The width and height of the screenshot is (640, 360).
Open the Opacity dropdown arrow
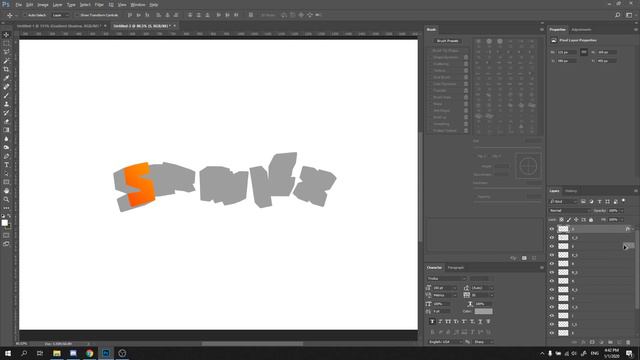[622, 211]
